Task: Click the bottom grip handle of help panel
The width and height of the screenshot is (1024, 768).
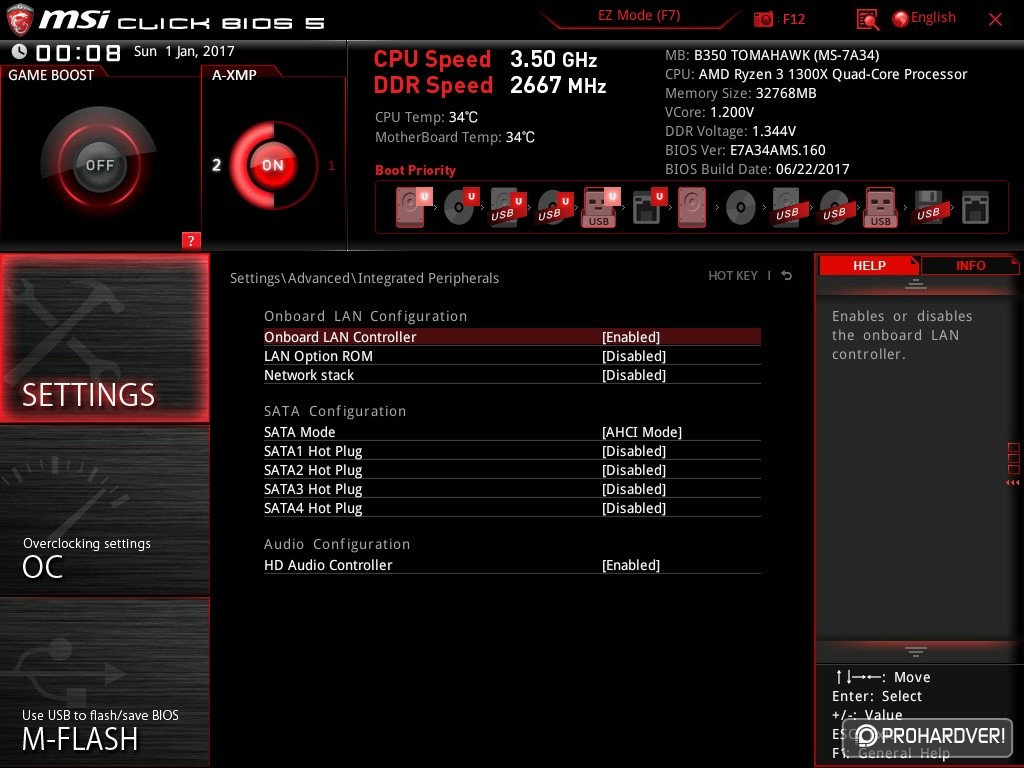Action: 915,651
